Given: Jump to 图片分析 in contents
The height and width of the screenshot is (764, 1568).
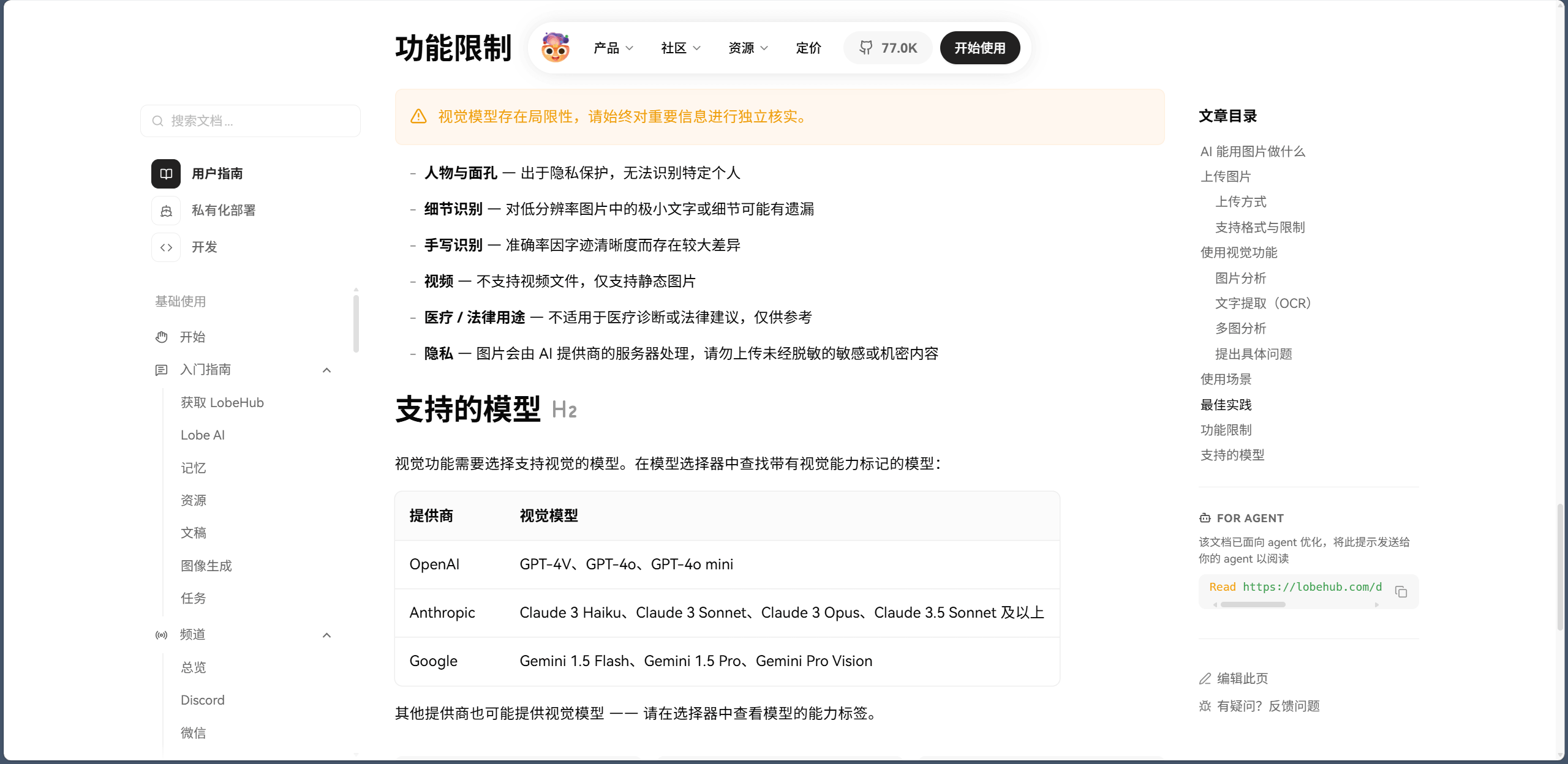Looking at the screenshot, I should click(x=1241, y=279).
